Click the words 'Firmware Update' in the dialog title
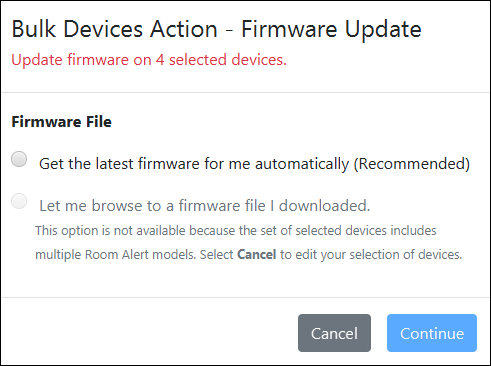Viewport: 491px width, 366px height. (x=331, y=29)
